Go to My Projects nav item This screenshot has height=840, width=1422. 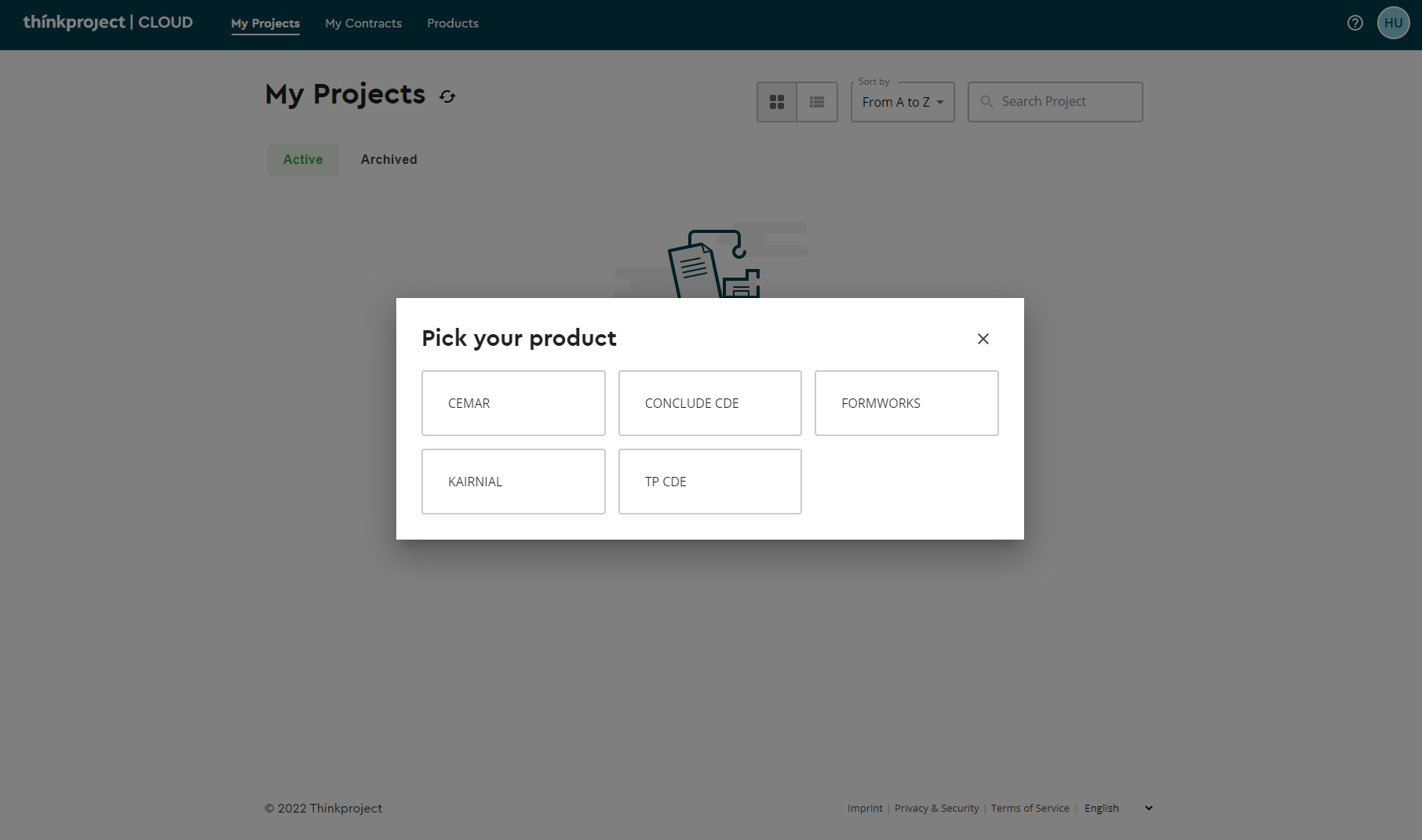click(265, 24)
